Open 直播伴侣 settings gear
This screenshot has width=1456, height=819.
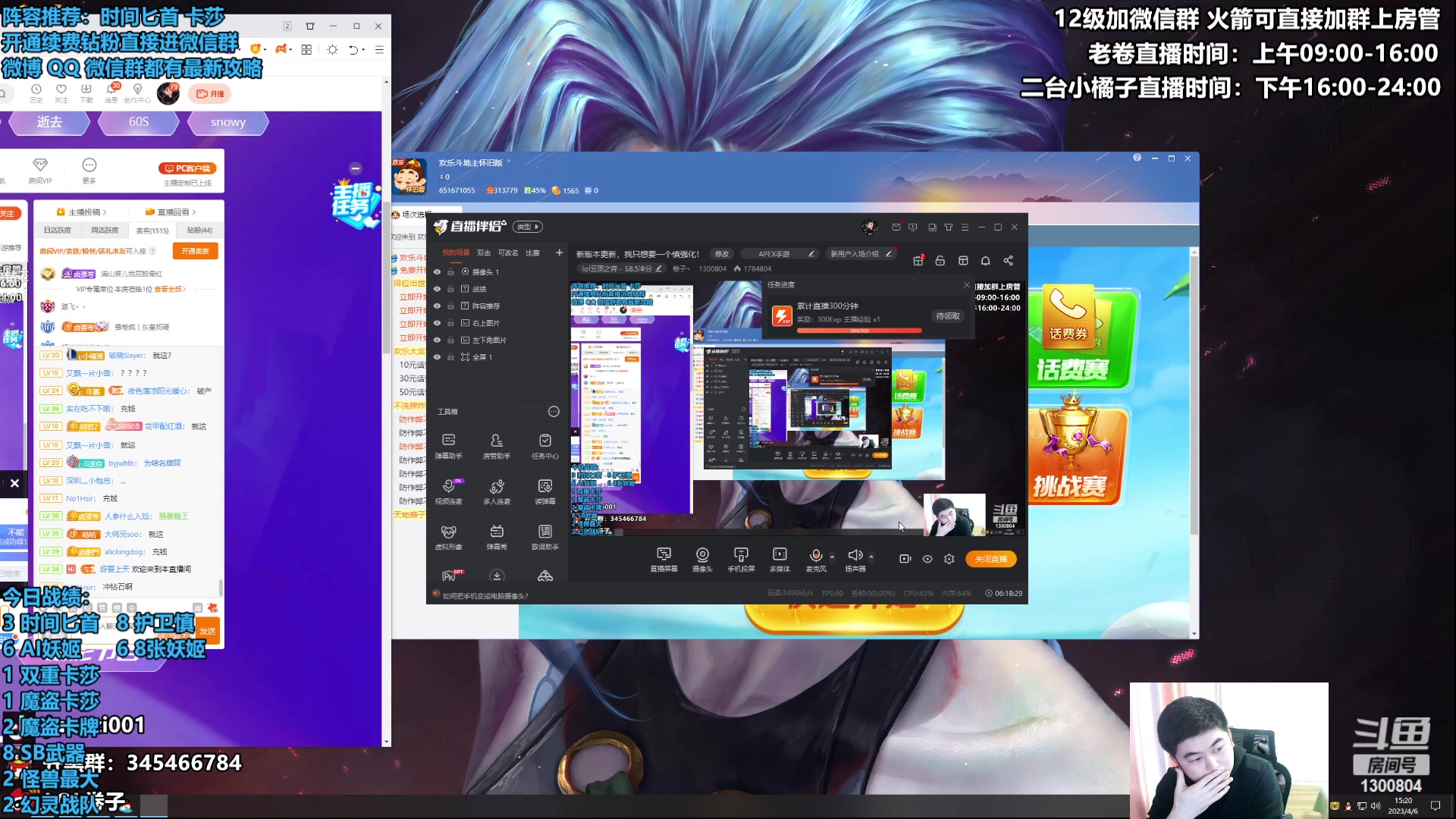(x=949, y=559)
